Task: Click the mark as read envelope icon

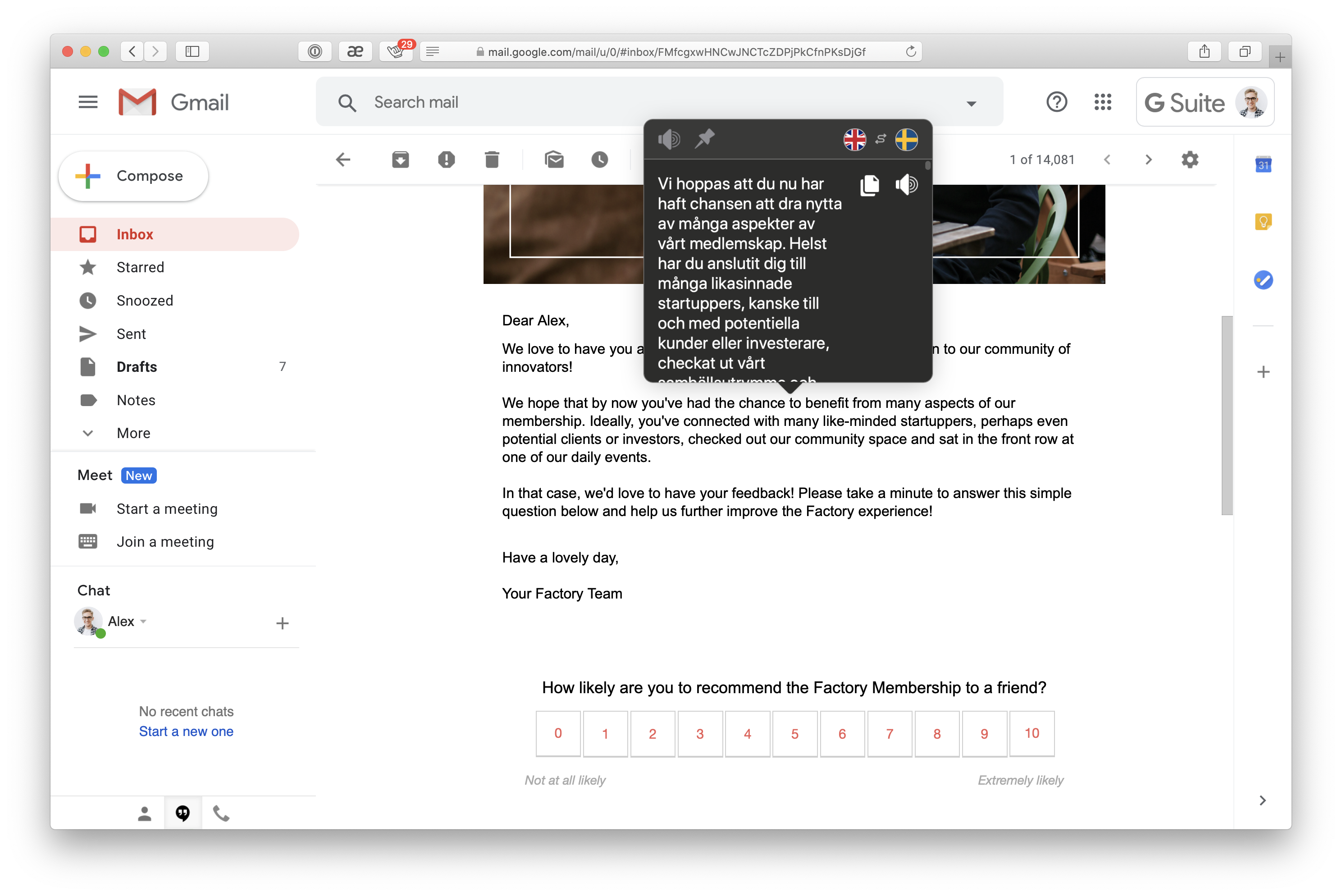Action: (553, 159)
